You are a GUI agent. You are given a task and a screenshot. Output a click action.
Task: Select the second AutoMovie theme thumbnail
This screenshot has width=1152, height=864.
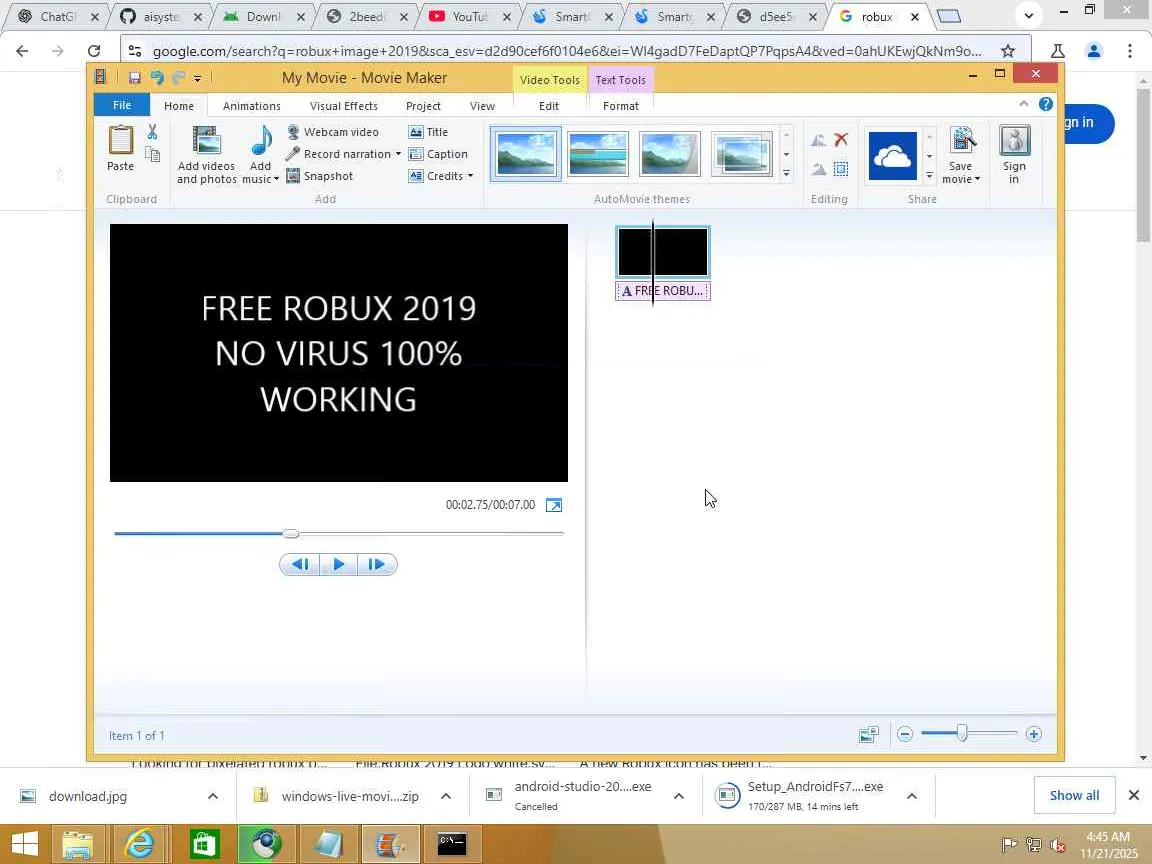click(x=598, y=154)
